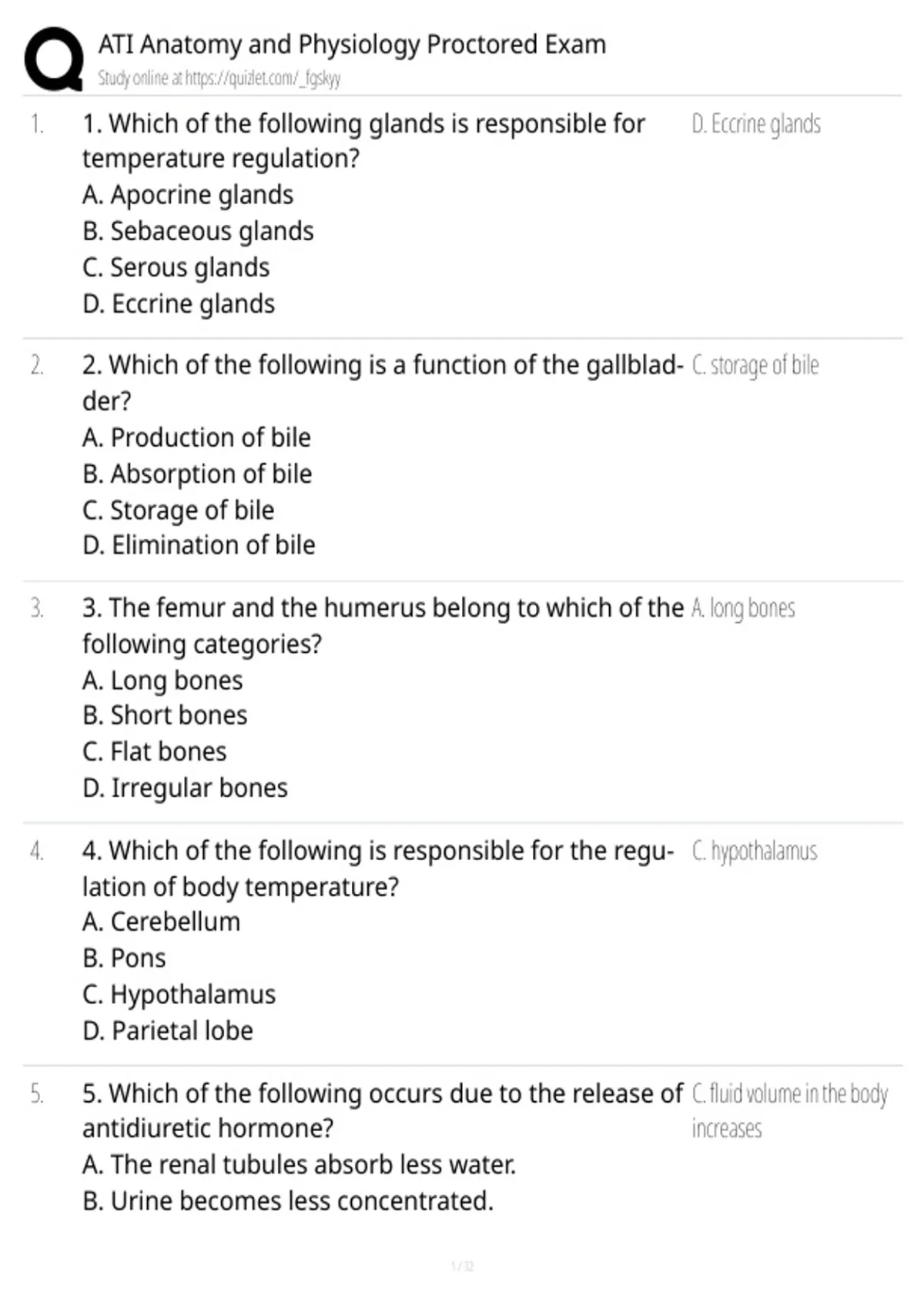Viewport: 924px width, 1309px height.
Task: Open the quizlet.com study online link
Action: click(x=219, y=79)
